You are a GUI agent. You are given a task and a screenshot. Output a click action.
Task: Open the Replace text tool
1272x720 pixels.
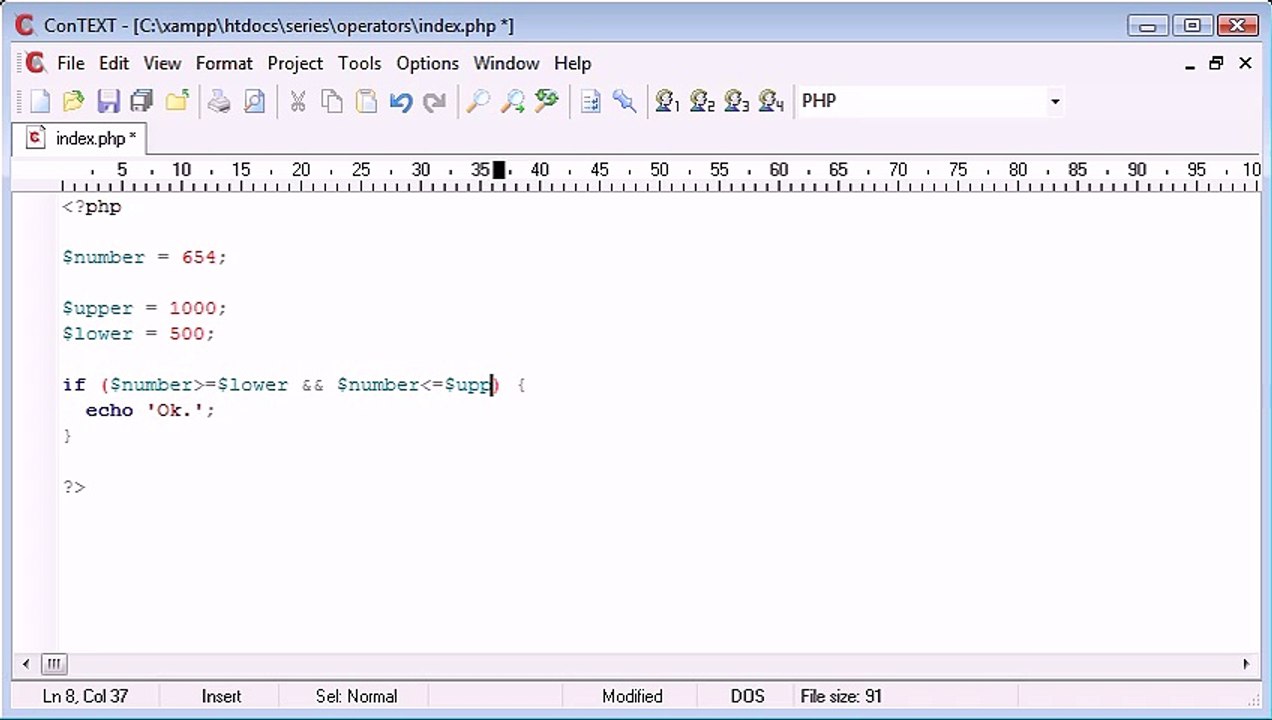pyautogui.click(x=546, y=101)
